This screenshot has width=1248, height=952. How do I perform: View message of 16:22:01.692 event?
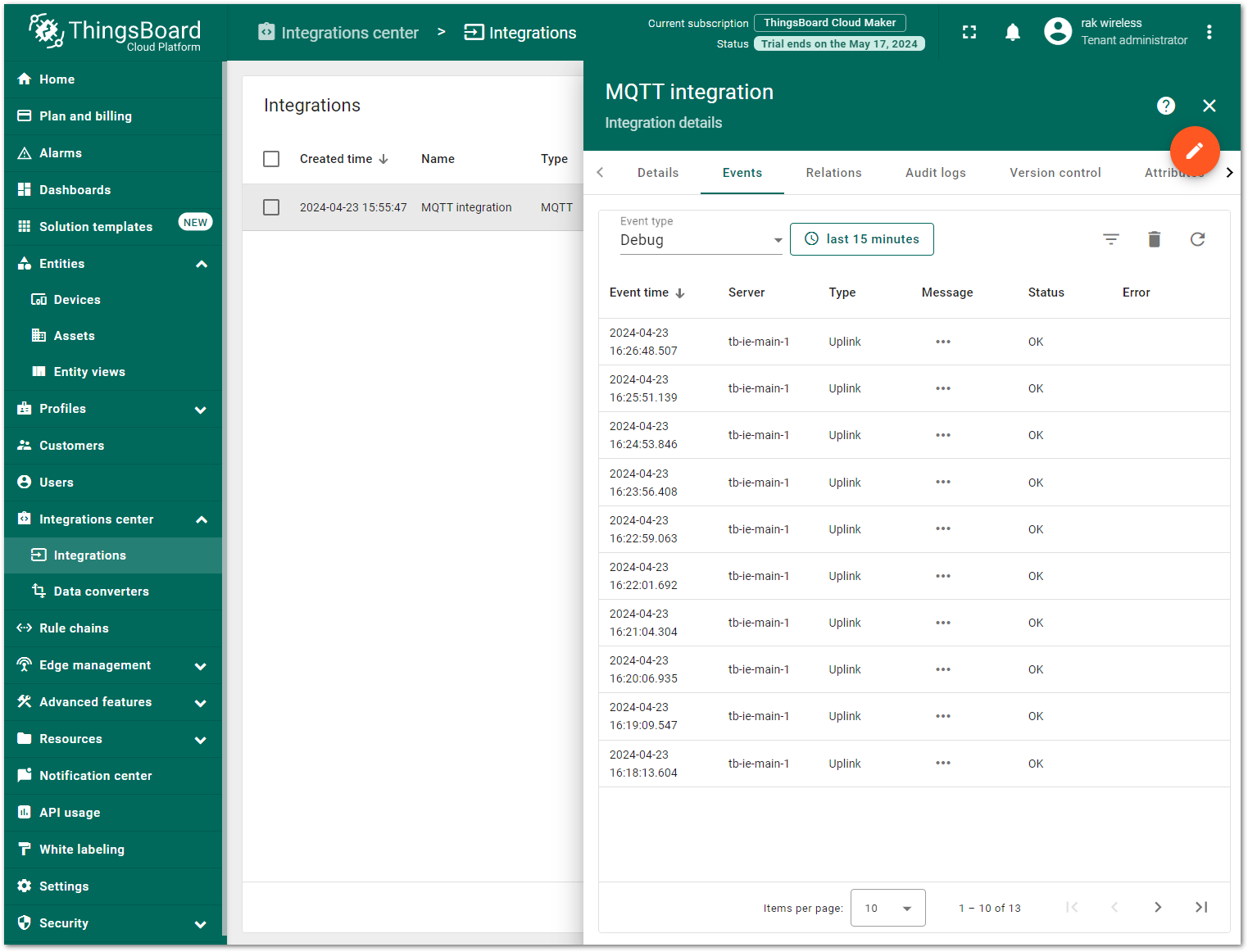(x=943, y=576)
